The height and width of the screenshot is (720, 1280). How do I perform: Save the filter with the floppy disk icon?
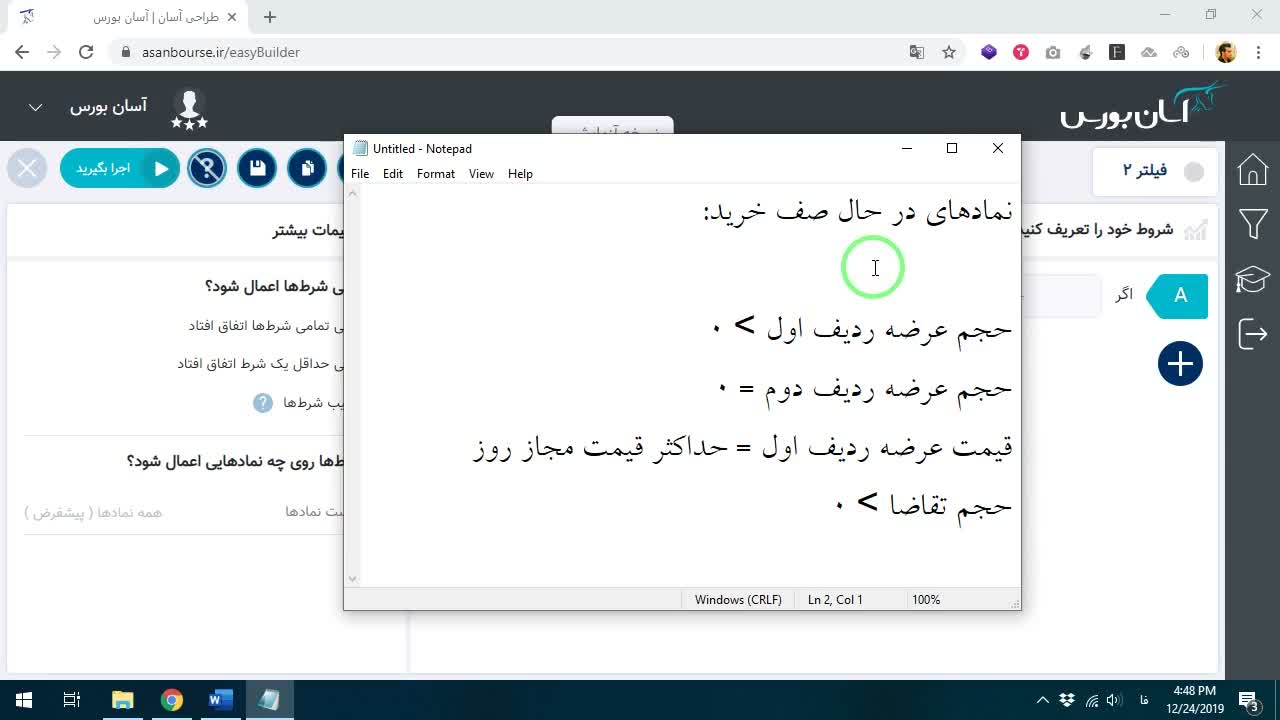pyautogui.click(x=257, y=169)
